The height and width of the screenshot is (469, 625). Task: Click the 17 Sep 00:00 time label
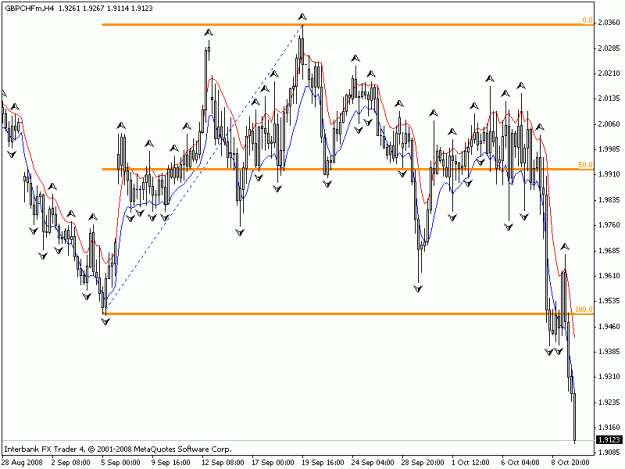coord(273,463)
